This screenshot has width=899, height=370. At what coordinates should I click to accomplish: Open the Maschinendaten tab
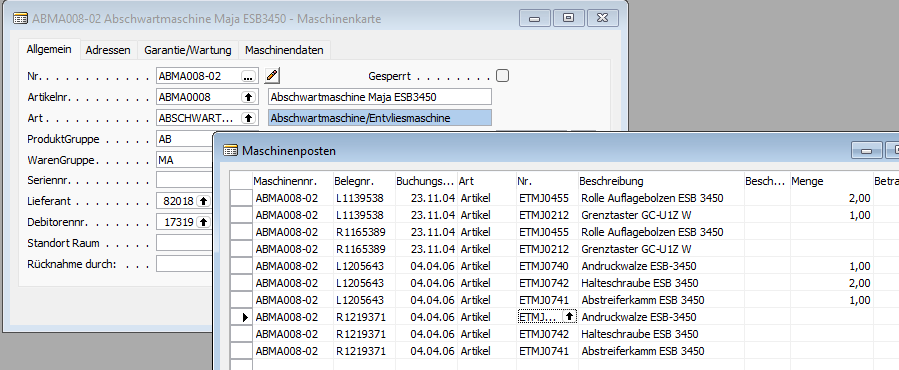(284, 50)
